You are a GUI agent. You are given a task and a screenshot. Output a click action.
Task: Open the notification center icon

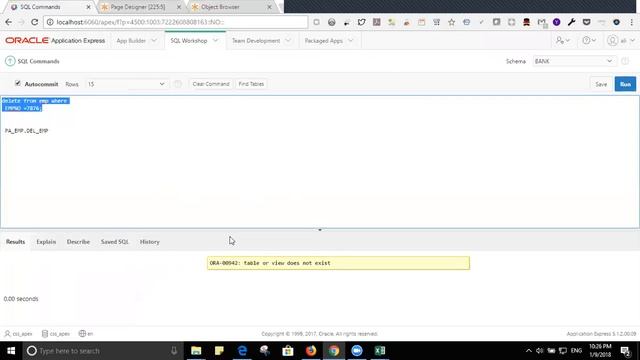[x=625, y=351]
